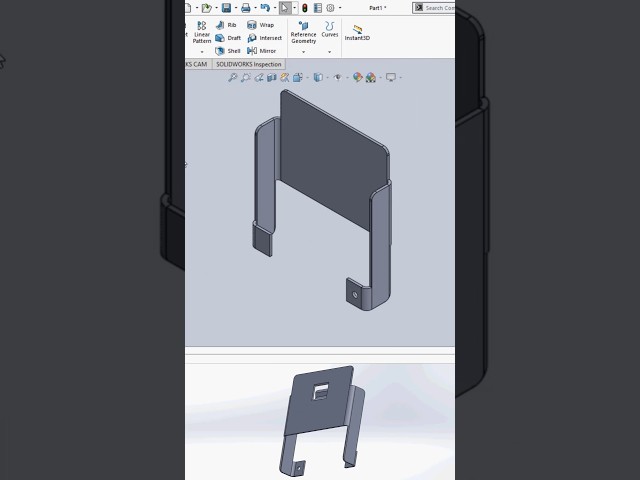Viewport: 640px width, 480px height.
Task: Click the Undo arrow icon
Action: [265, 8]
